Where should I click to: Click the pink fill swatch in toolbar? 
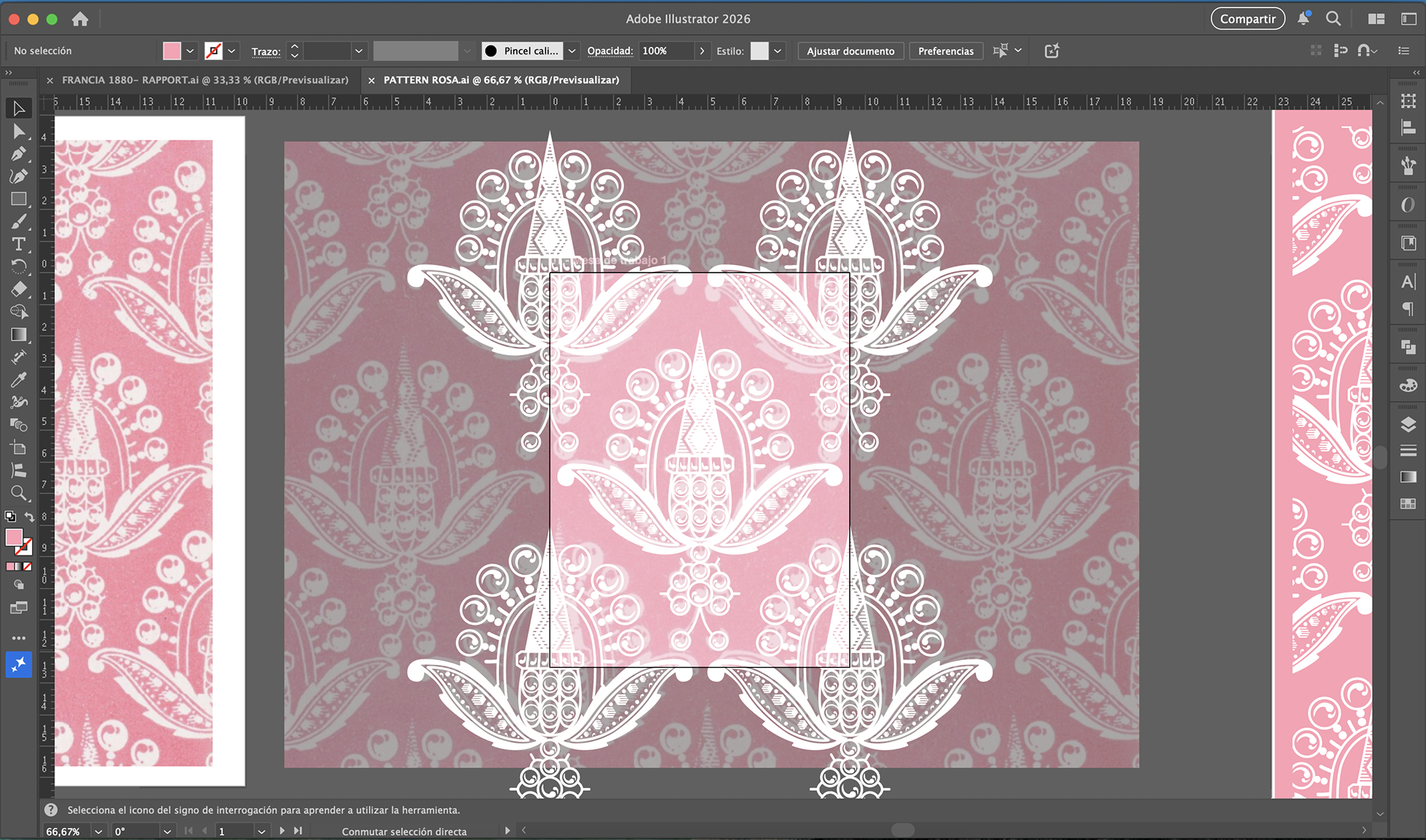[13, 537]
